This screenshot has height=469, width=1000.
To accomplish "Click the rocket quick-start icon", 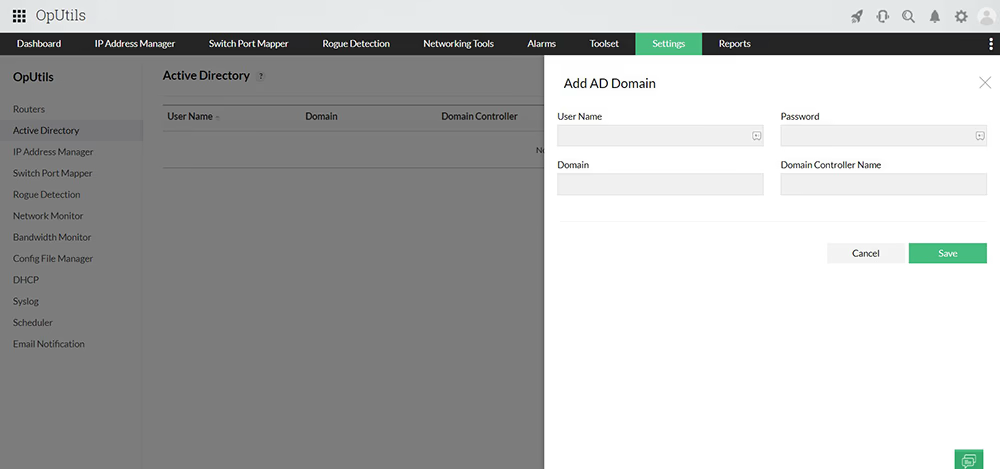I will 857,17.
